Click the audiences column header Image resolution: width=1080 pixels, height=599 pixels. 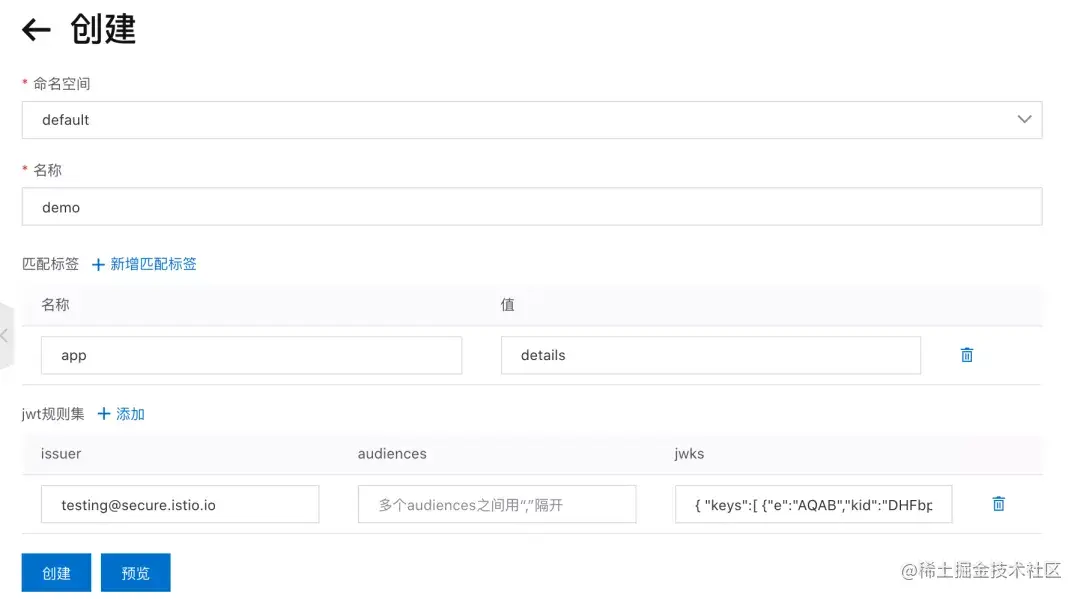coord(392,454)
